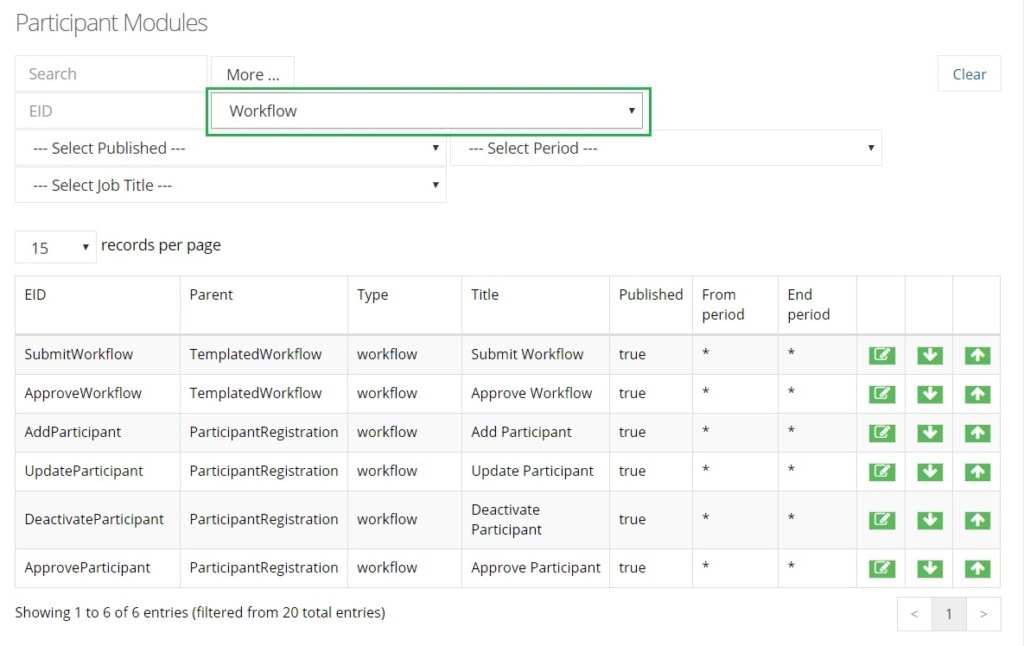Select page 1 in pagination
1024x646 pixels.
click(x=949, y=614)
